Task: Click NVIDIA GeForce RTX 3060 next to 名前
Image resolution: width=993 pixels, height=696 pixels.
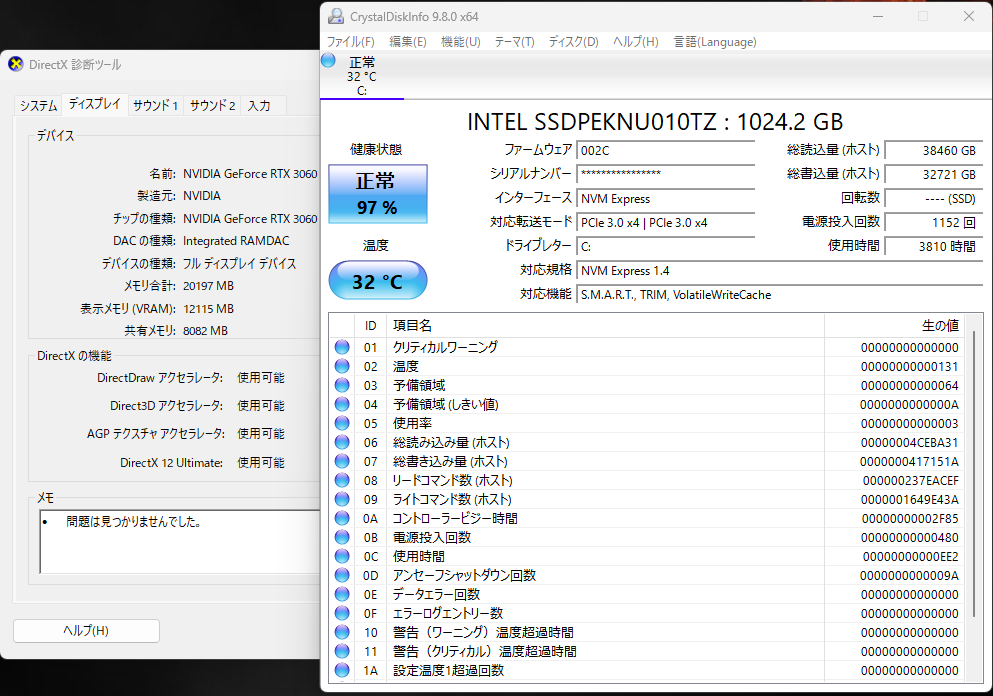Action: (250, 174)
